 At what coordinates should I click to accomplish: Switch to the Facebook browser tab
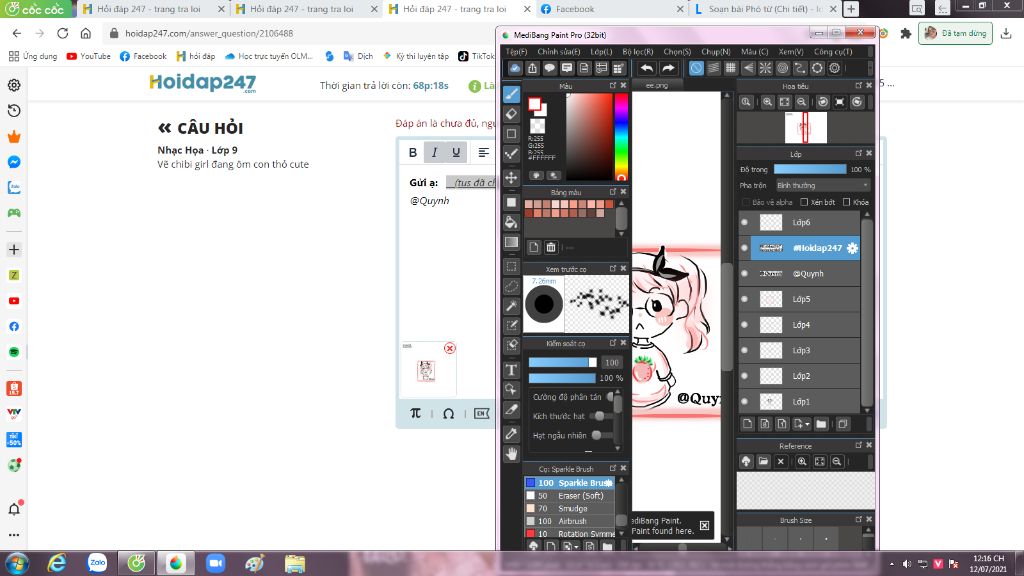[611, 9]
